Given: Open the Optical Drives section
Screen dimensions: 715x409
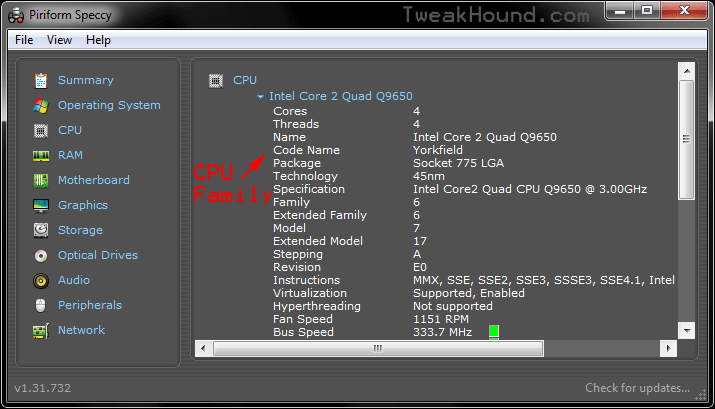Looking at the screenshot, I should [x=98, y=255].
